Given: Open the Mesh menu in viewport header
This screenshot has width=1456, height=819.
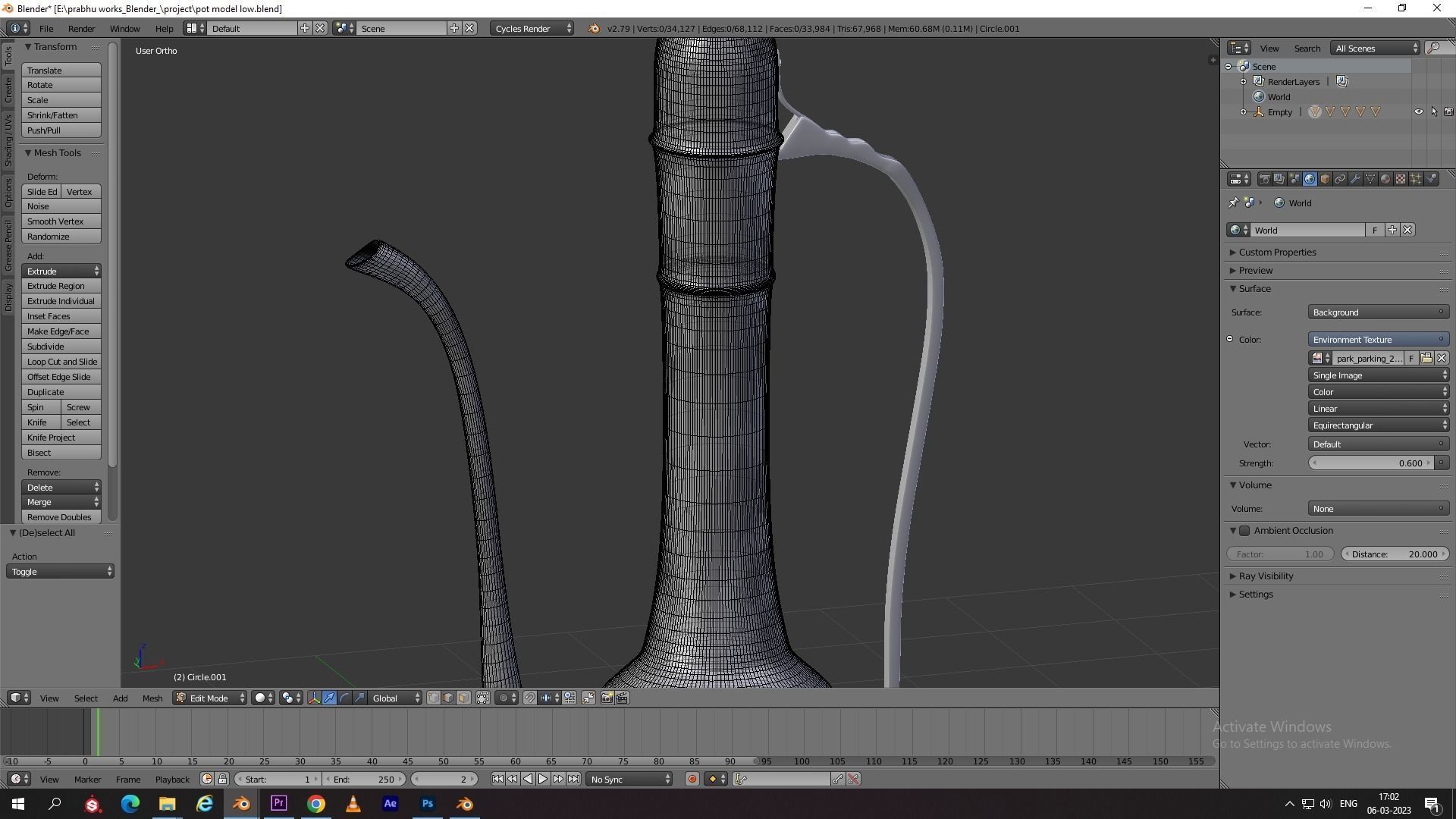Looking at the screenshot, I should coord(152,698).
